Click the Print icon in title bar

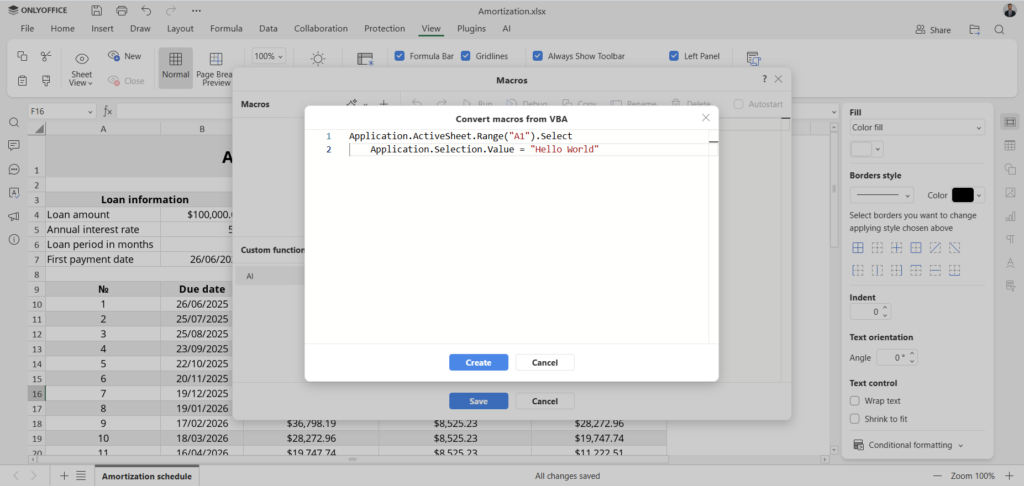pos(121,10)
